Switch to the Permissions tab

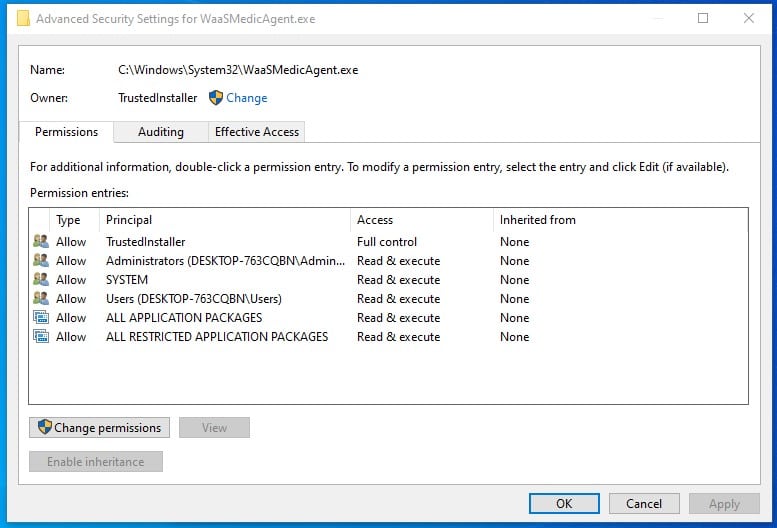[x=66, y=132]
